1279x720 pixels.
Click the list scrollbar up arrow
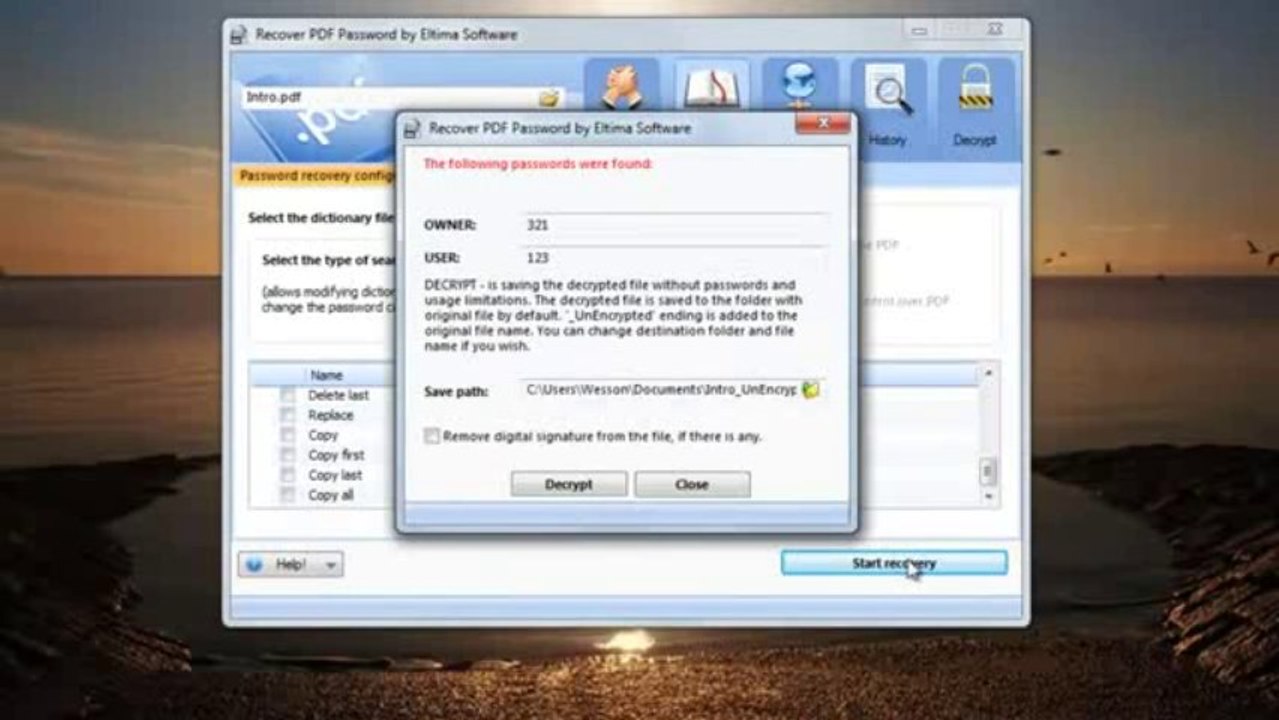988,372
